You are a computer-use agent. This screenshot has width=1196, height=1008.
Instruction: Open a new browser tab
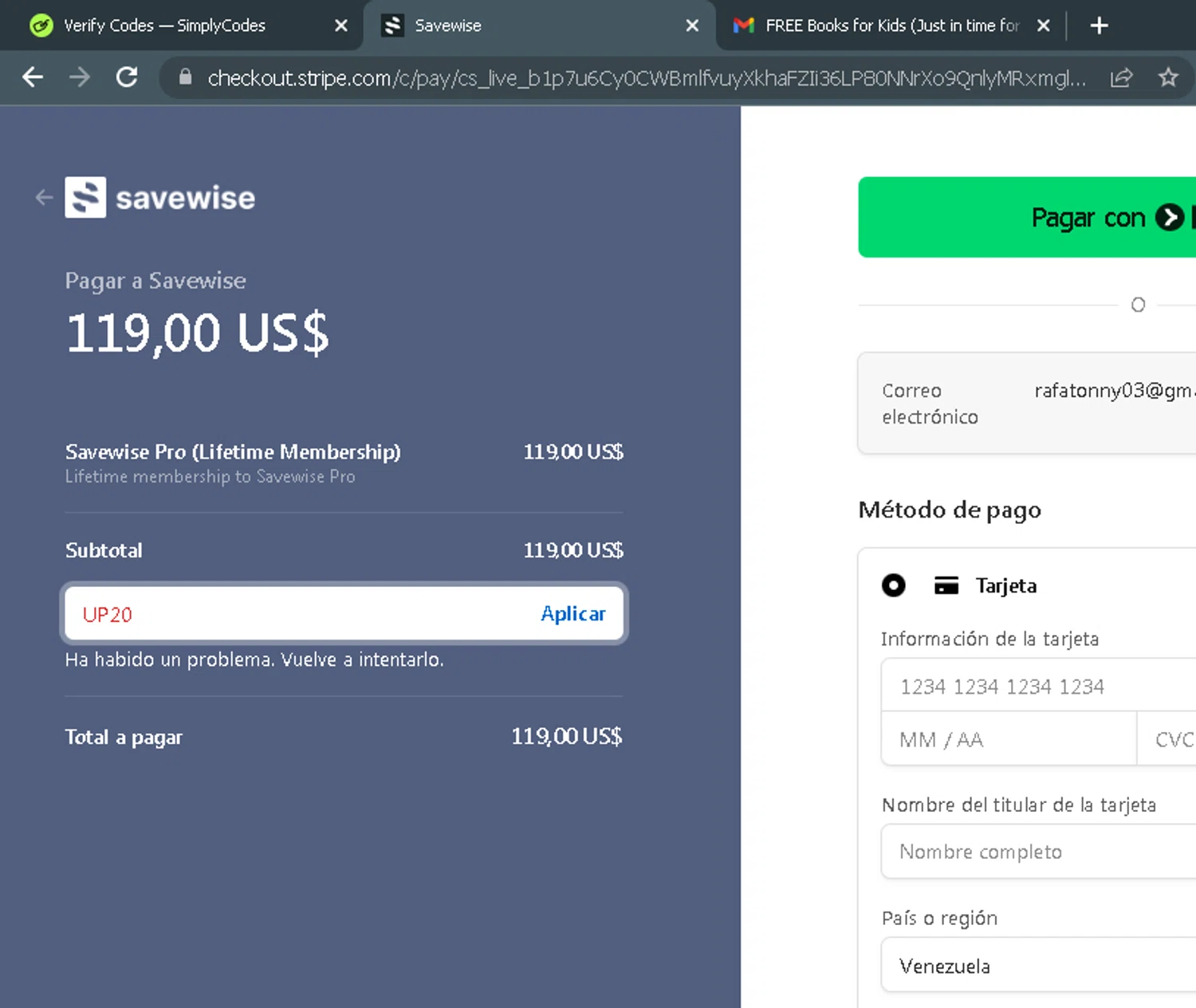point(1099,26)
